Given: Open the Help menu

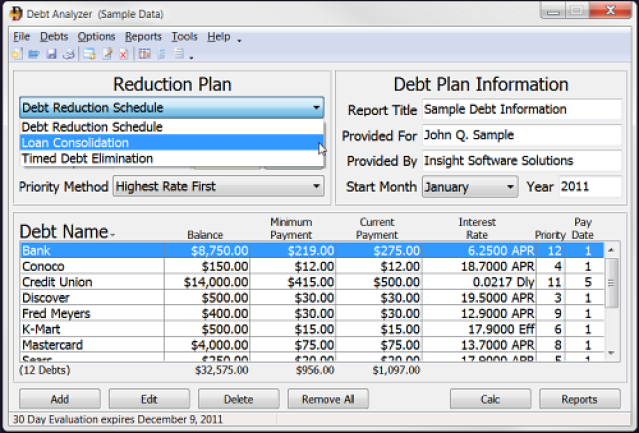Looking at the screenshot, I should click(218, 37).
